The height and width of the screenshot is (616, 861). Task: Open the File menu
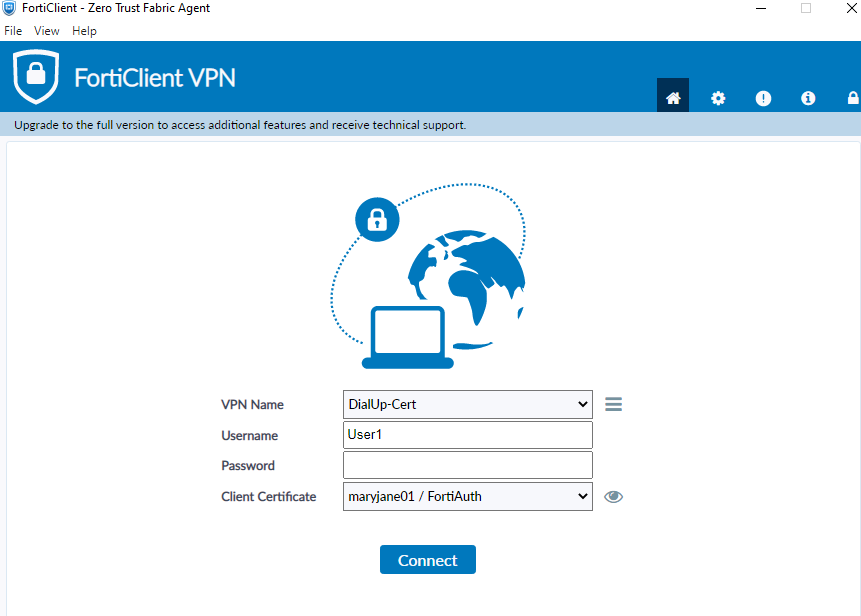tap(13, 31)
